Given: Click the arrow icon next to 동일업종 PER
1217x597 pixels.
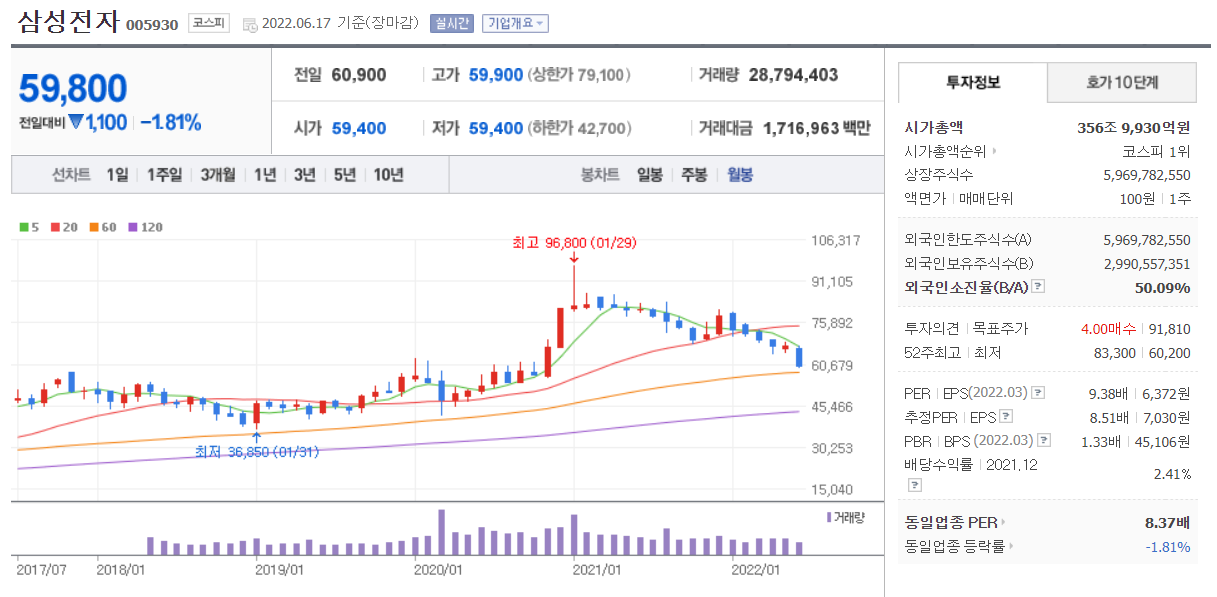Looking at the screenshot, I should point(1003,522).
